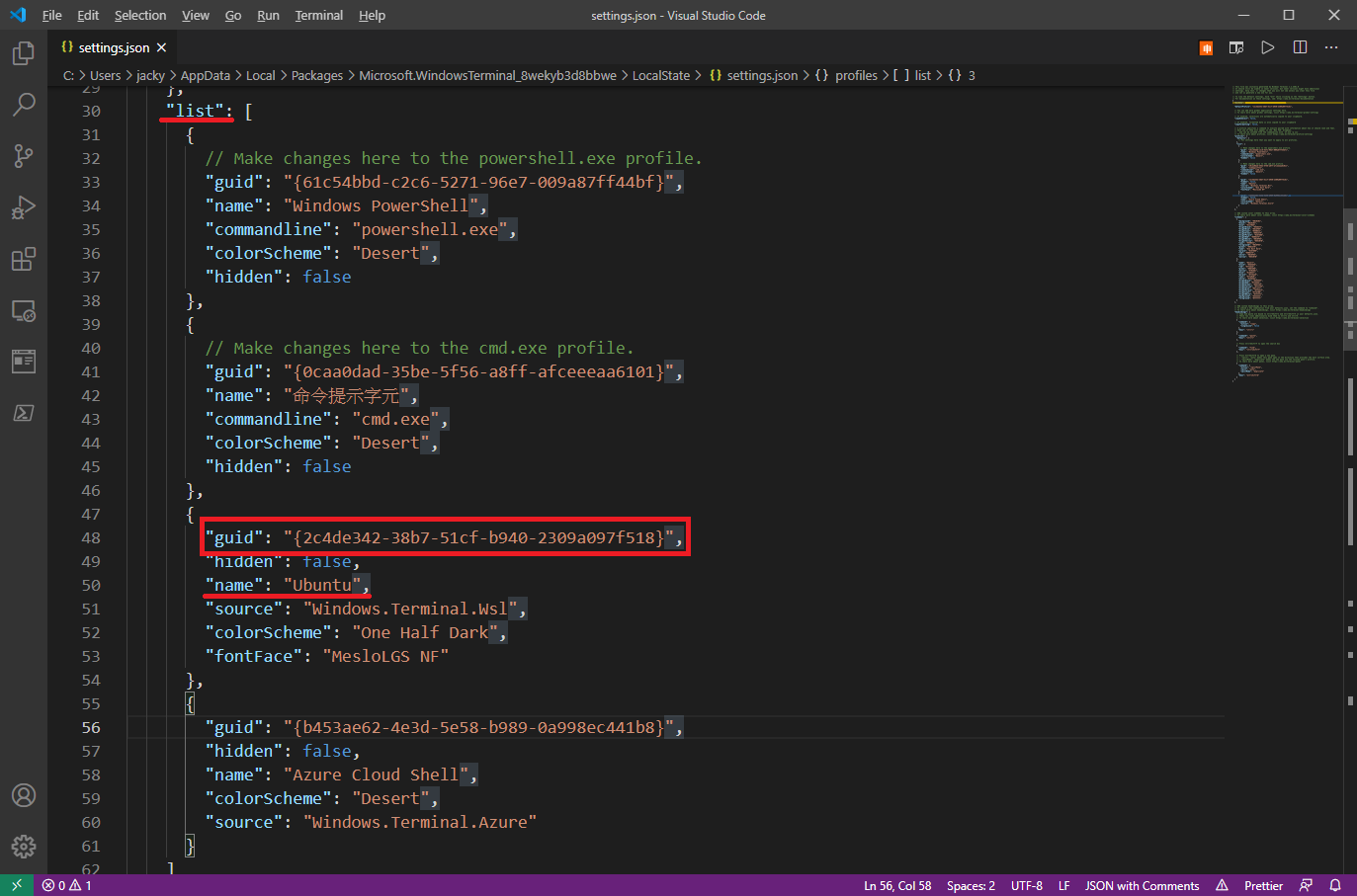Click Ubuntu guid value on line 48

pyautogui.click(x=478, y=537)
